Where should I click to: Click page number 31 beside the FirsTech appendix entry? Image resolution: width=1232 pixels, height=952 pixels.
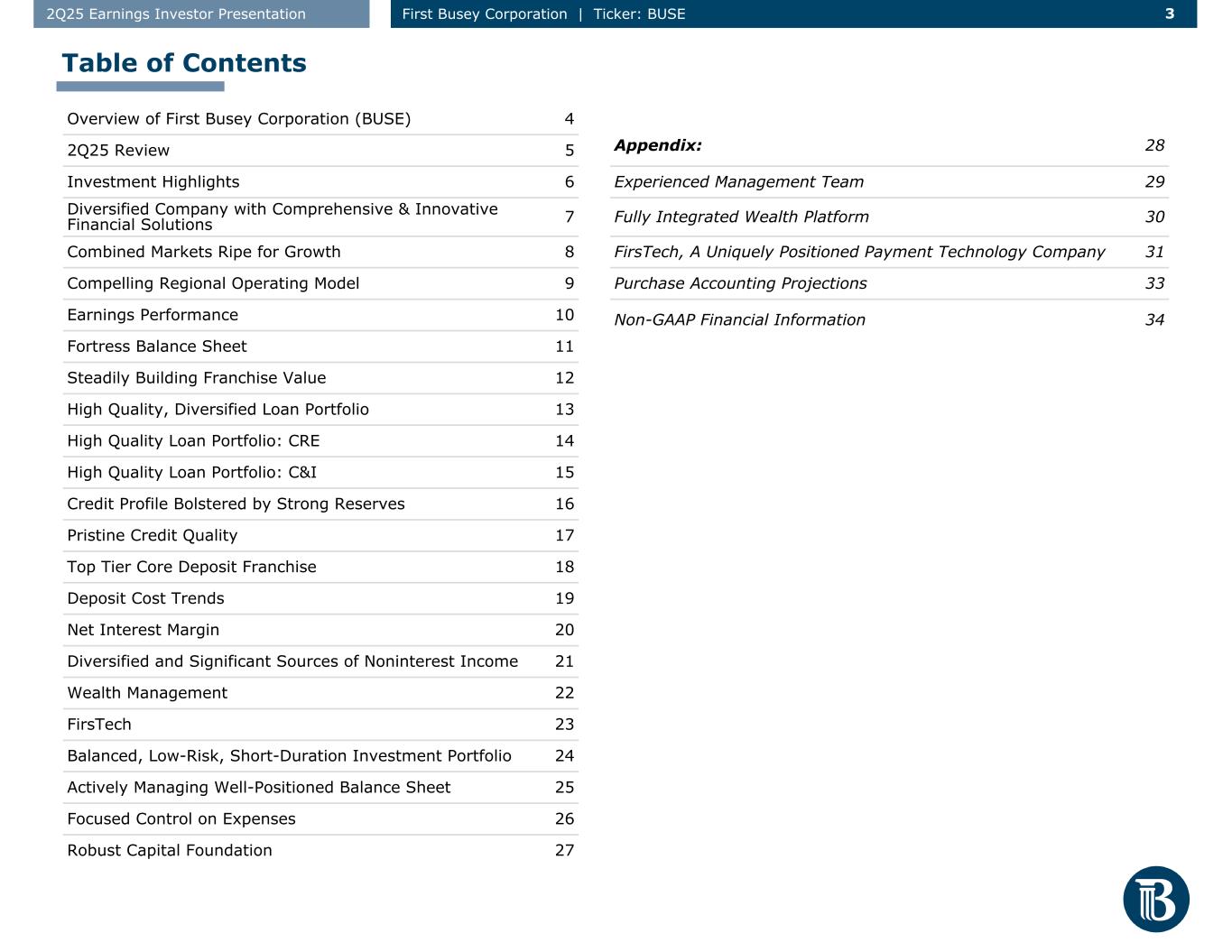(1155, 253)
